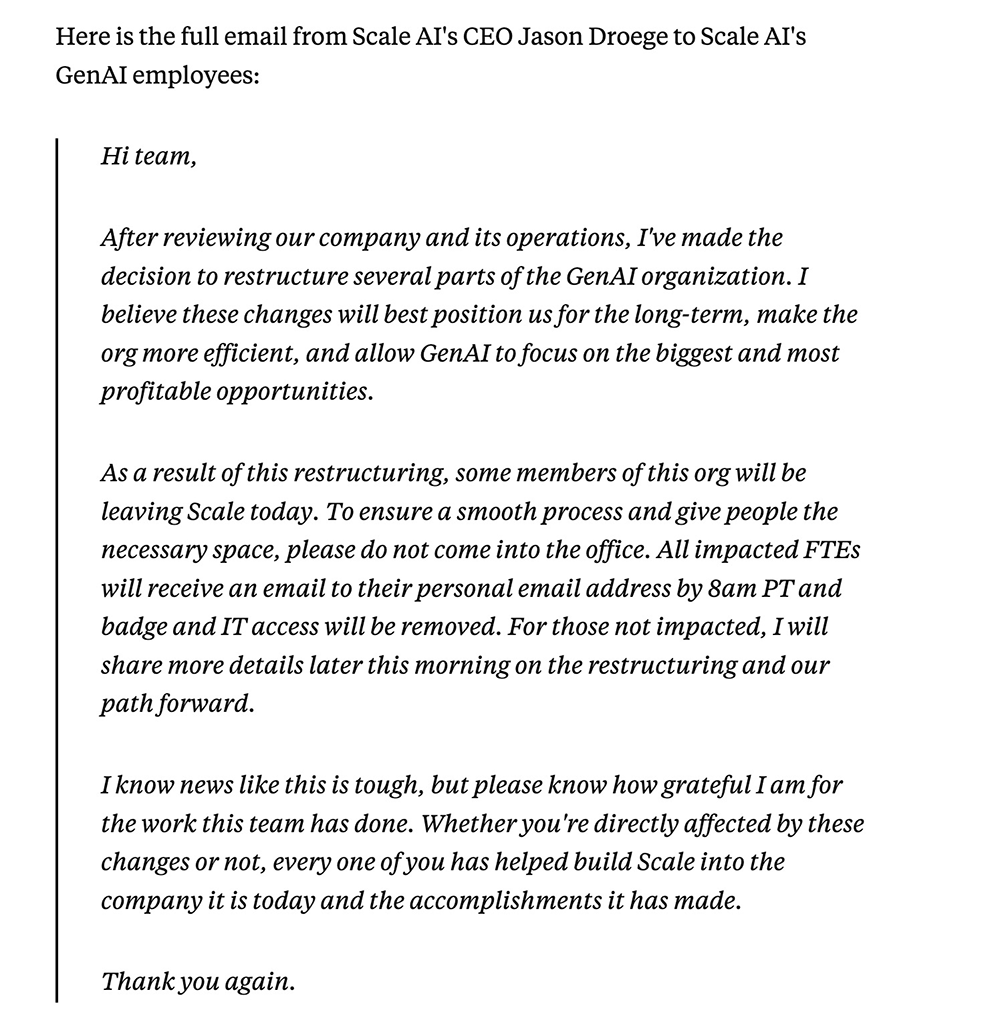Click the words 'profitable opportunities.'

coord(237,392)
